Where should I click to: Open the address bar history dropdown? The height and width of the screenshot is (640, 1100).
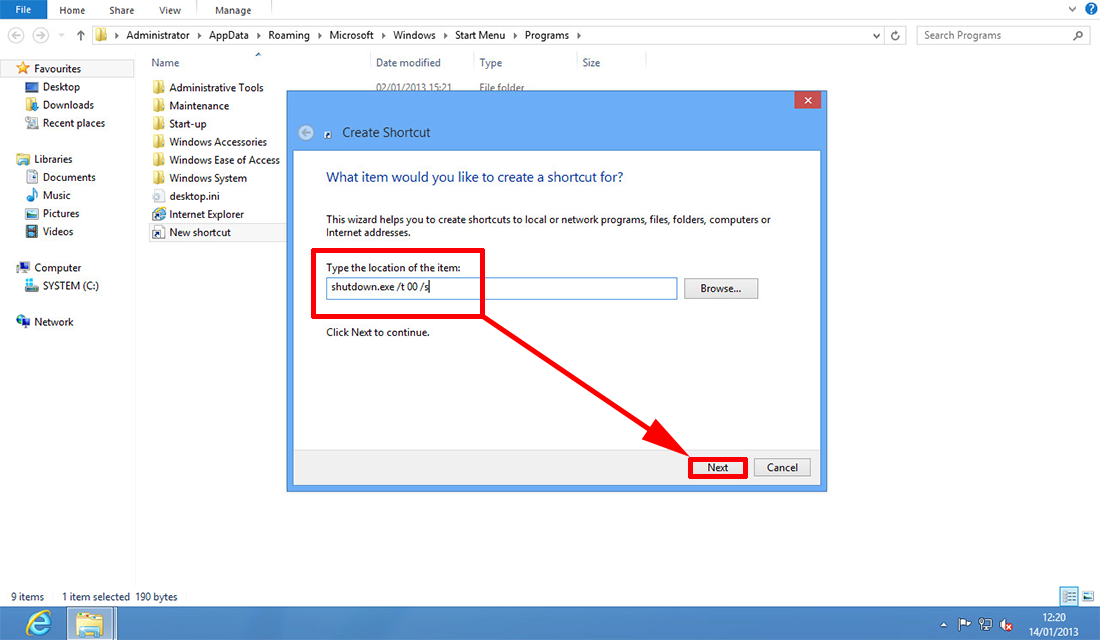pos(876,35)
